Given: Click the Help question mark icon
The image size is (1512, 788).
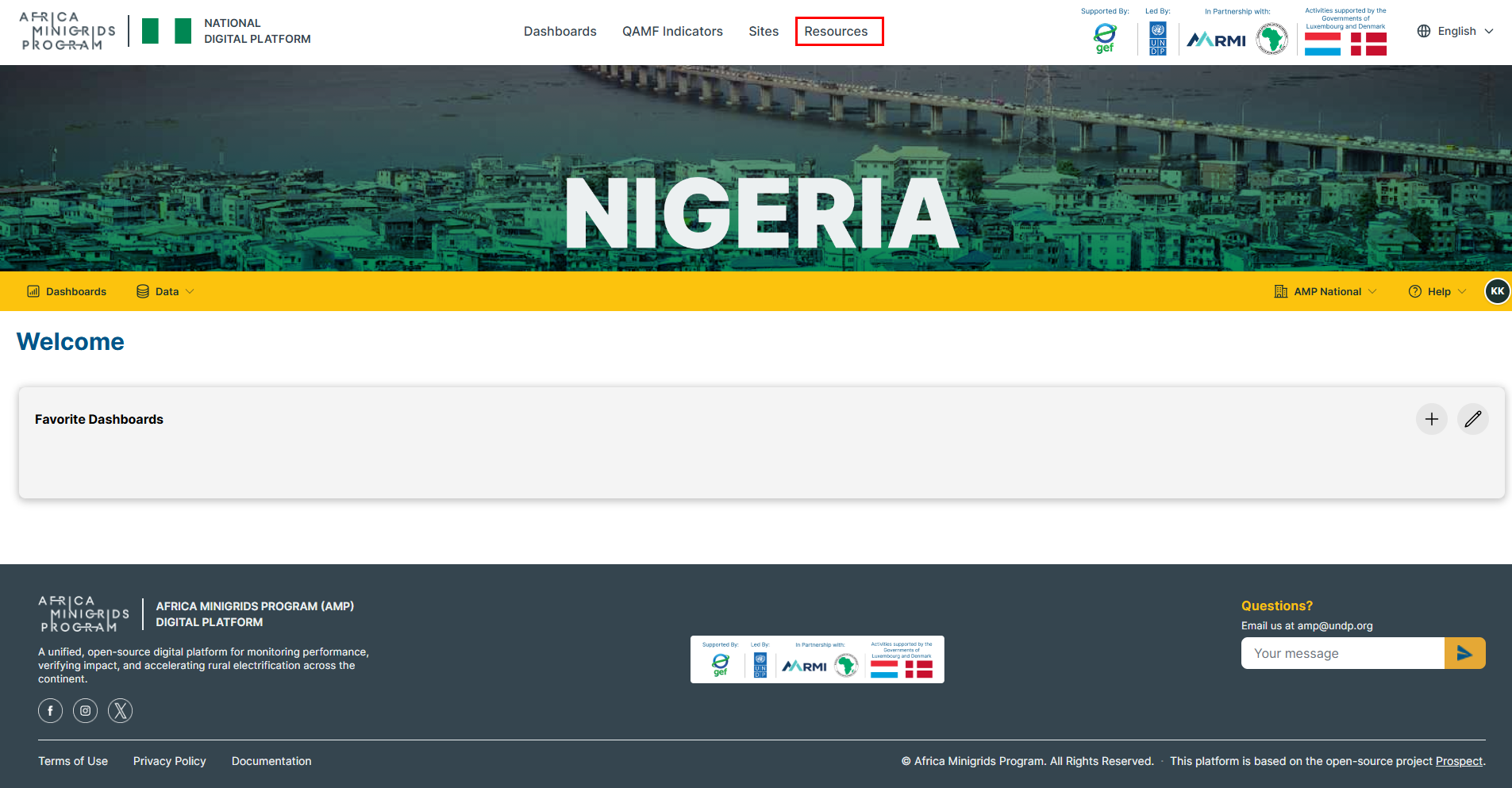Looking at the screenshot, I should pos(1415,291).
